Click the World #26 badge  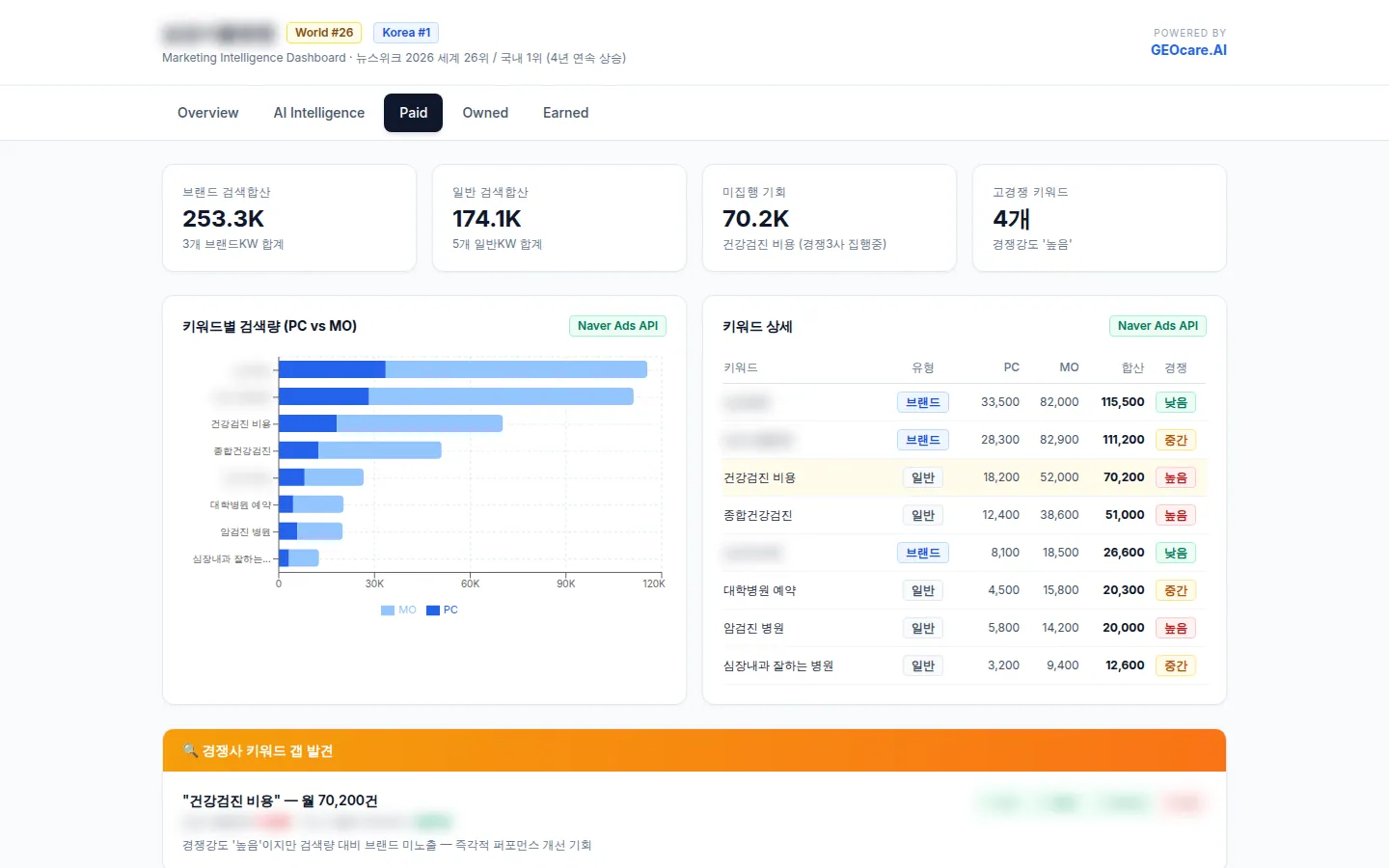point(324,33)
